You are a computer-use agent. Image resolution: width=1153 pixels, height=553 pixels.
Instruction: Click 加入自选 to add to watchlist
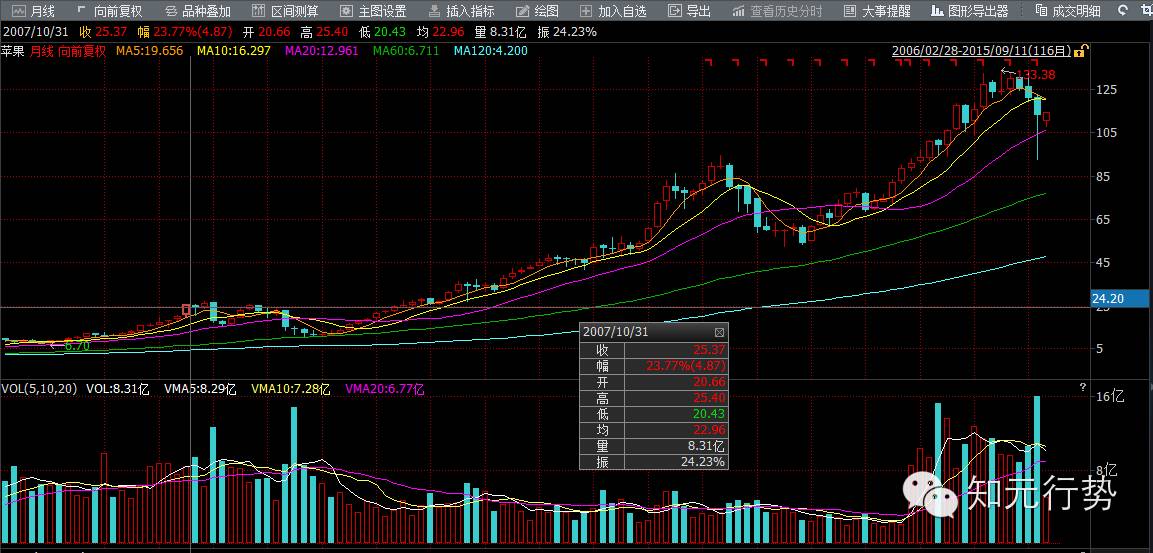pos(613,11)
